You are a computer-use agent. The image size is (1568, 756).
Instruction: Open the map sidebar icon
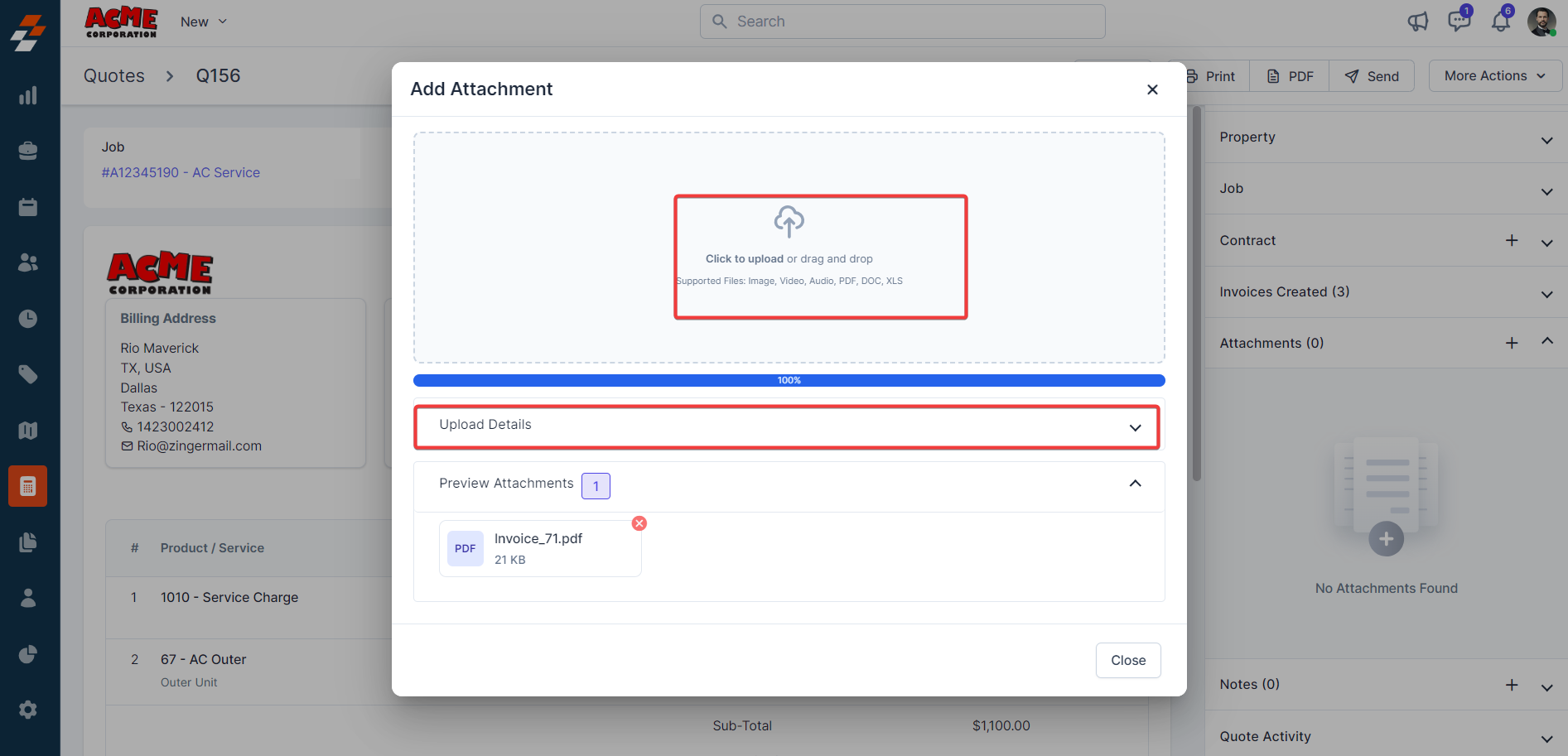click(x=28, y=431)
